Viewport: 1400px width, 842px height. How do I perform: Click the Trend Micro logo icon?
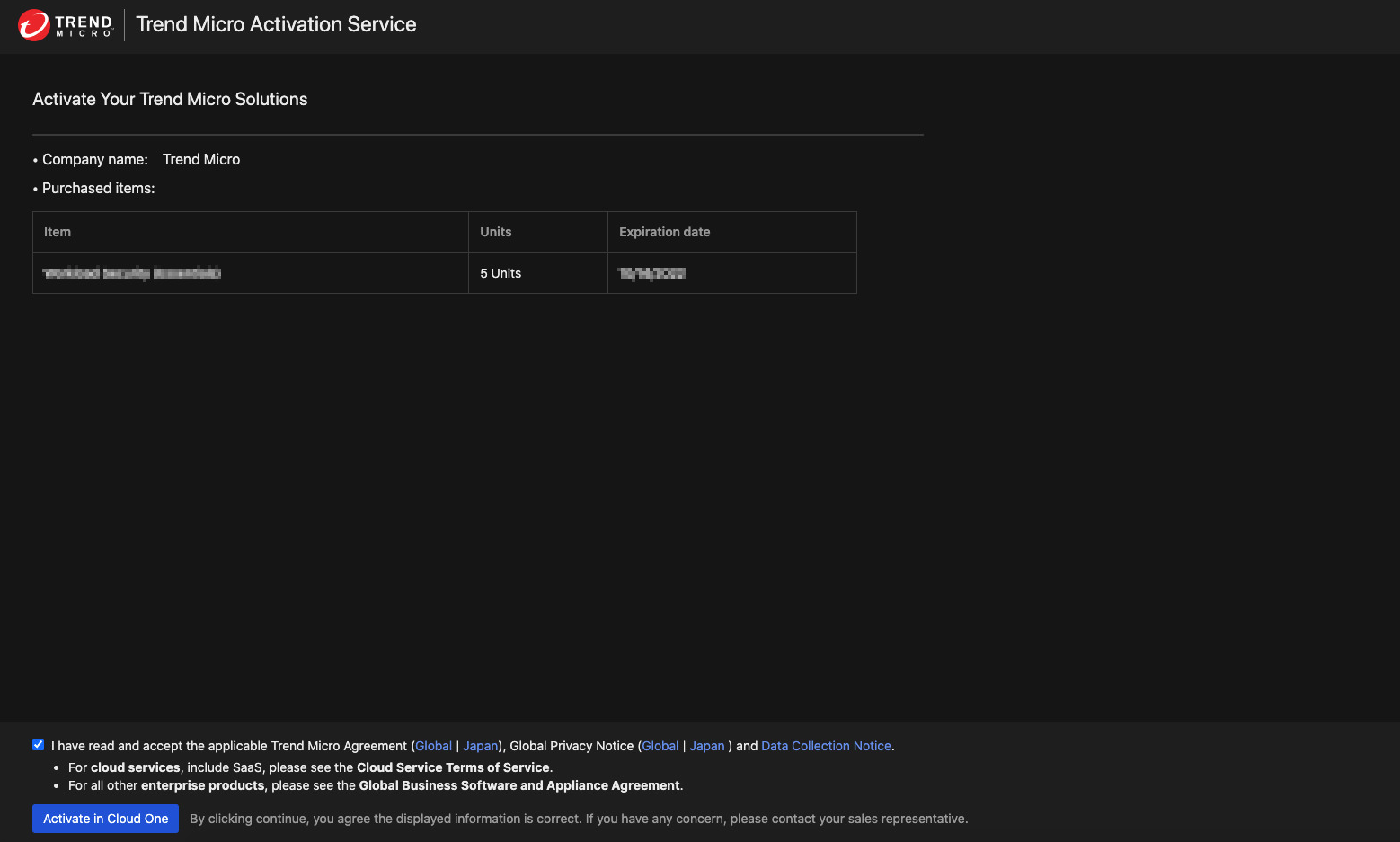click(34, 25)
